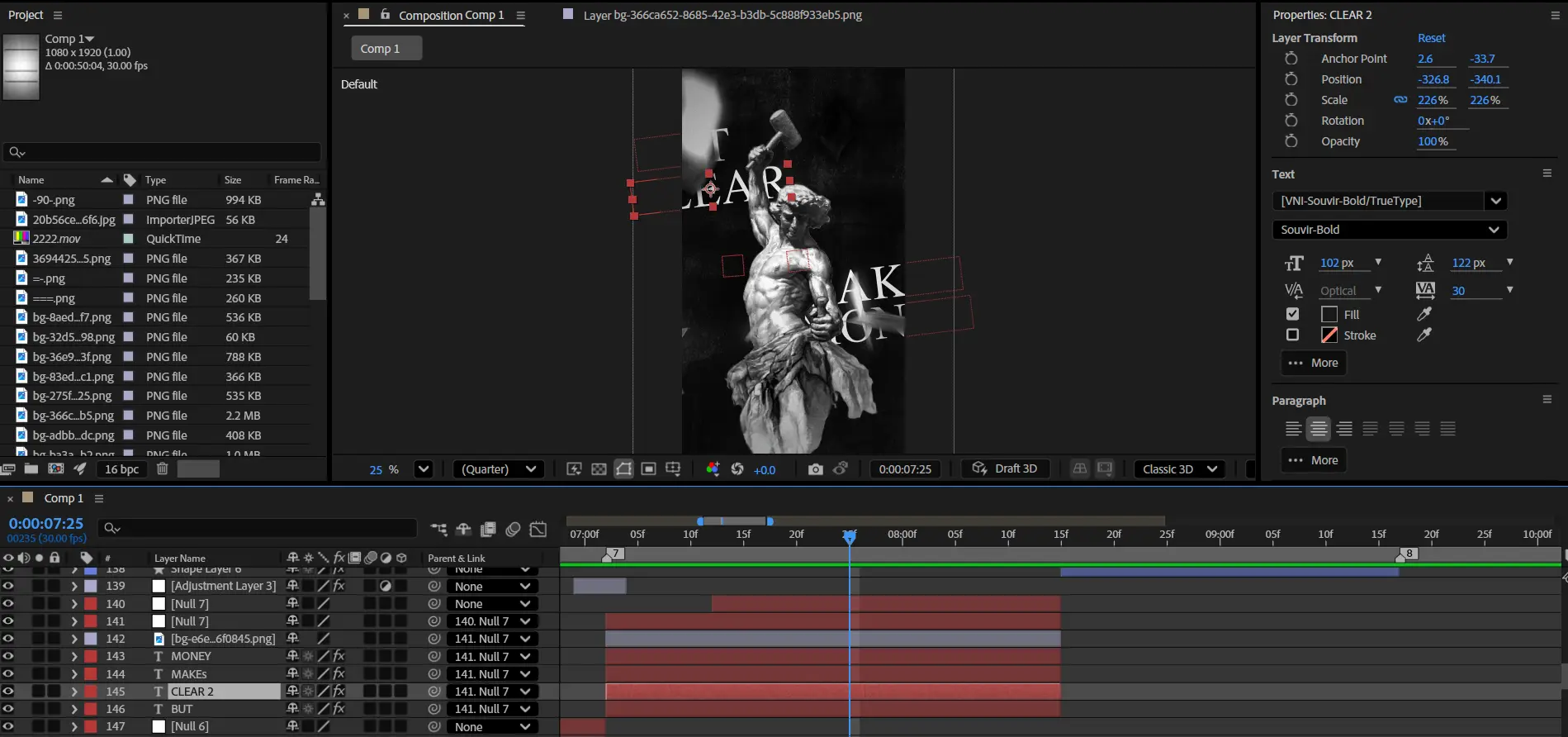1568x737 pixels.
Task: Enable the Stroke checkbox
Action: click(1292, 335)
